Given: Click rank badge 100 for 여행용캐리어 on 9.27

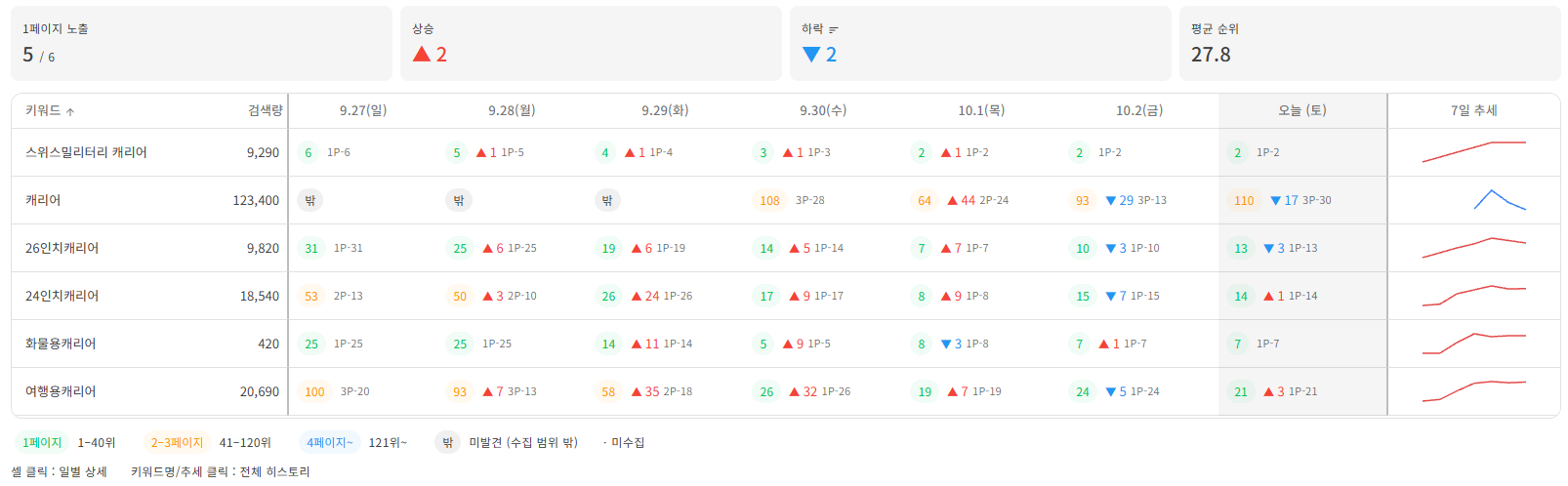Looking at the screenshot, I should (314, 391).
